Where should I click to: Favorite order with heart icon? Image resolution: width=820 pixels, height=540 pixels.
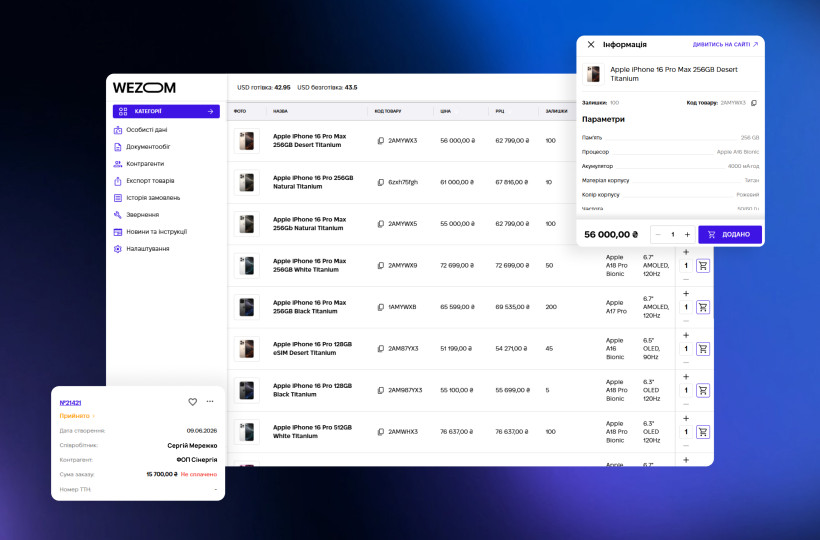(192, 402)
